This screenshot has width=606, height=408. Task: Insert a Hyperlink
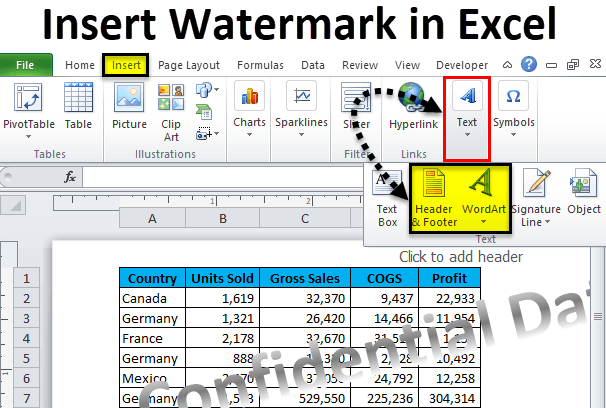tap(413, 105)
